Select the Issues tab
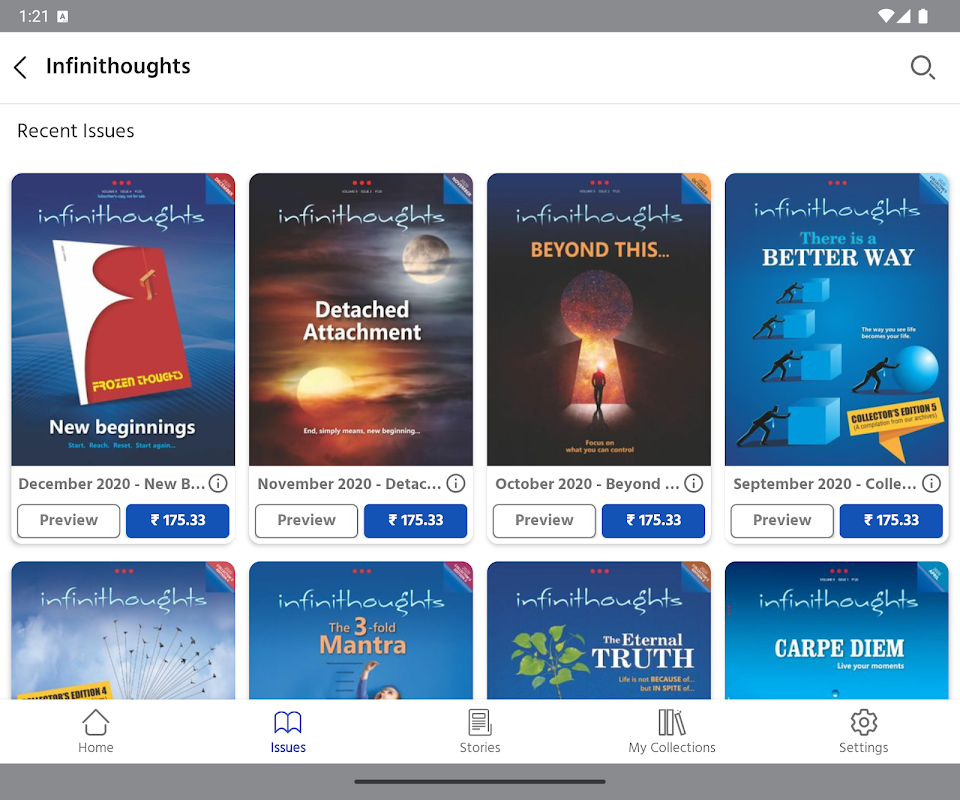The image size is (960, 800). coord(288,731)
